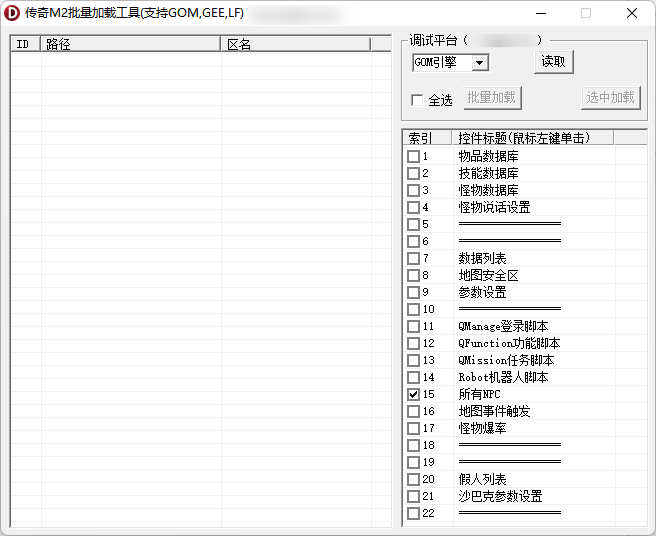The height and width of the screenshot is (536, 656).
Task: Select the 怪物说话设置 label text
Action: coord(495,208)
